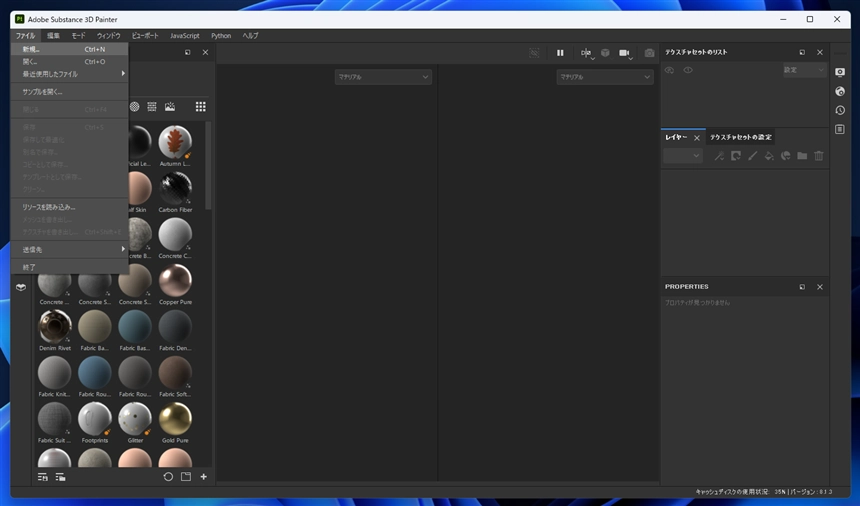Open the camera selection video icon
The image size is (860, 506).
click(624, 53)
